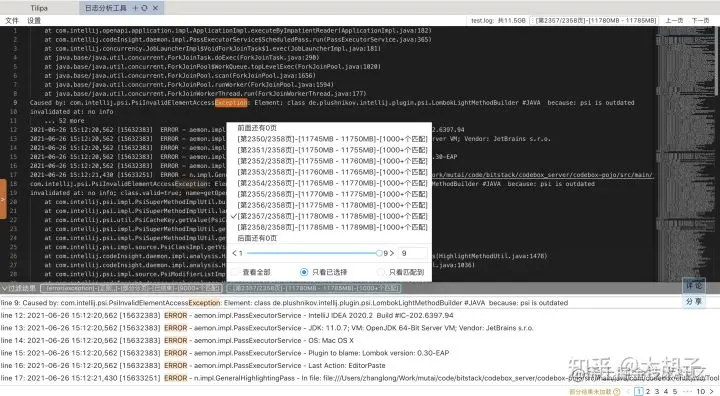Click the ellipsis to jump result pages
This screenshot has width=720, height=396.
(686, 391)
